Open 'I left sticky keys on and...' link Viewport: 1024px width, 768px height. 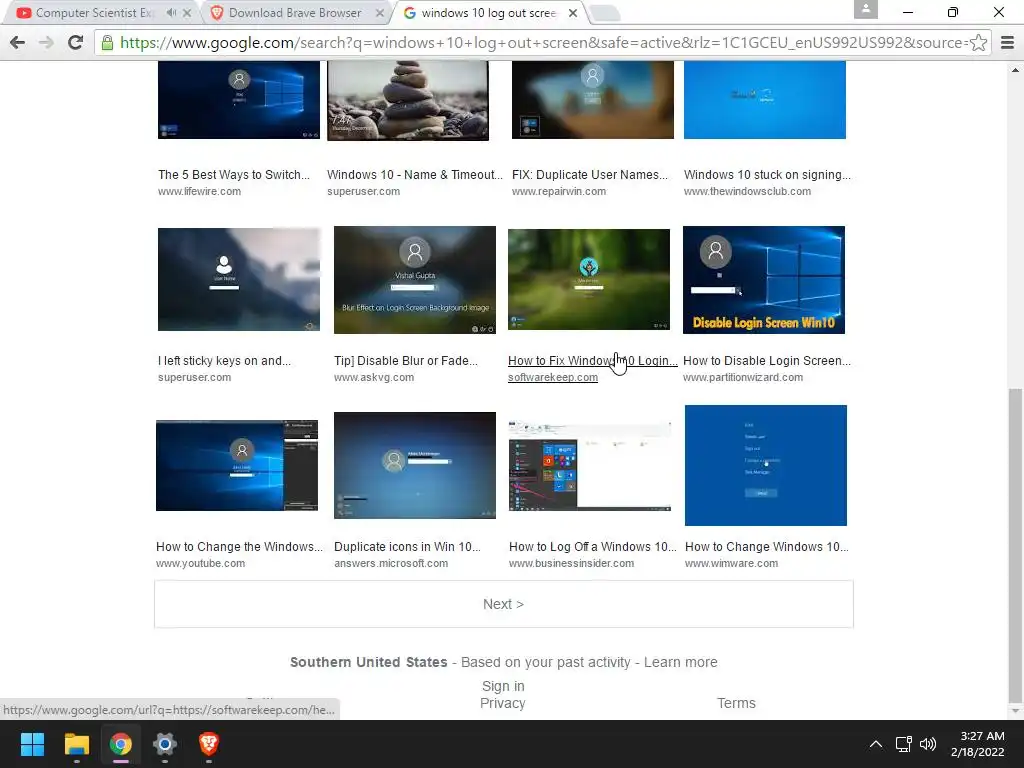[x=225, y=360]
